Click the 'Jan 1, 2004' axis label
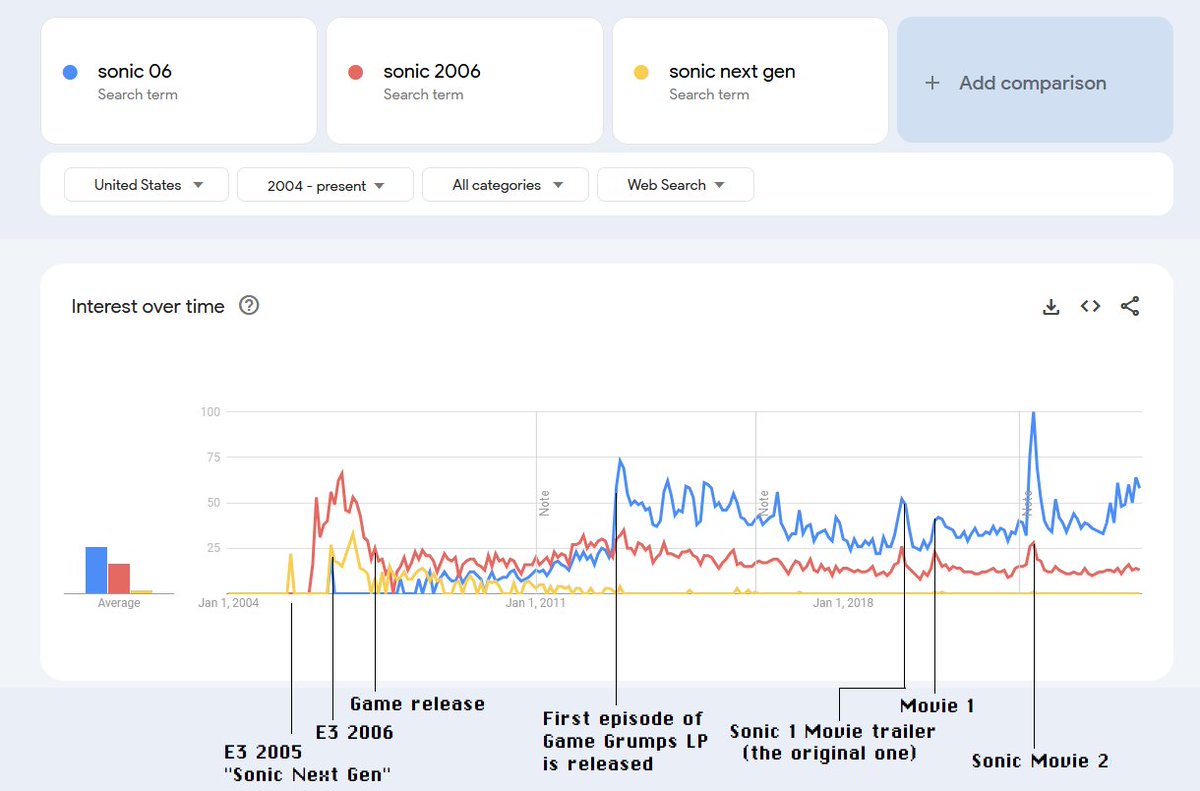The image size is (1200, 791). coord(228,603)
